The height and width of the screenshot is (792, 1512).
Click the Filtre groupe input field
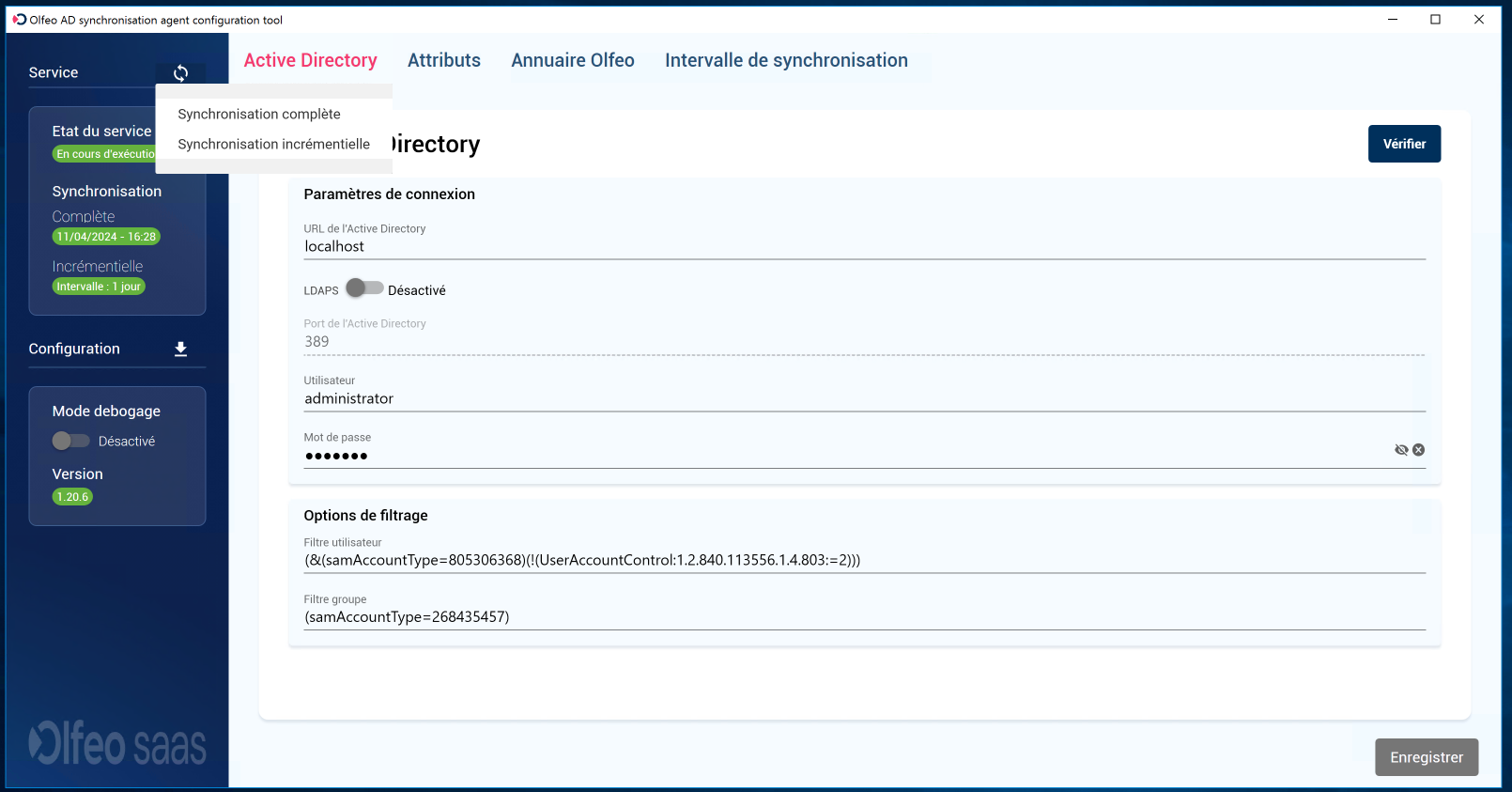(864, 617)
